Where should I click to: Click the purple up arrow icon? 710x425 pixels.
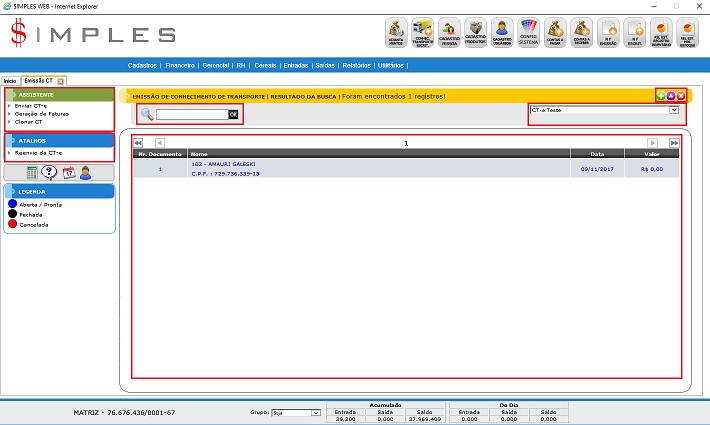(x=671, y=96)
